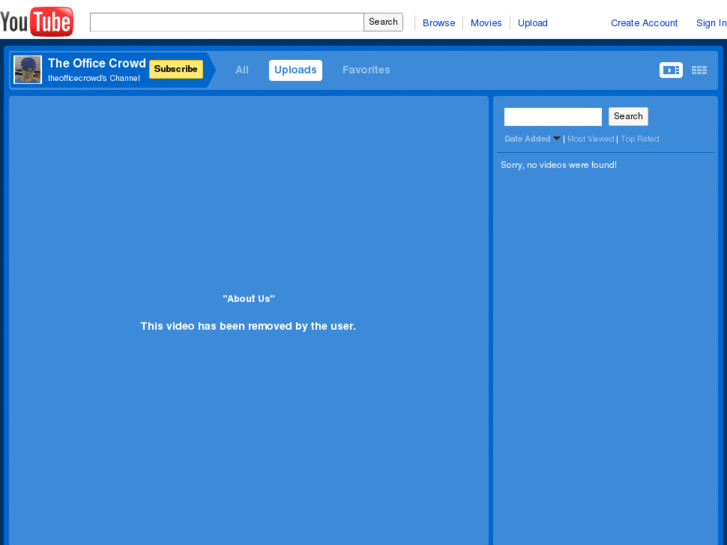
Task: Click the "About Us" video title
Action: [x=249, y=299]
